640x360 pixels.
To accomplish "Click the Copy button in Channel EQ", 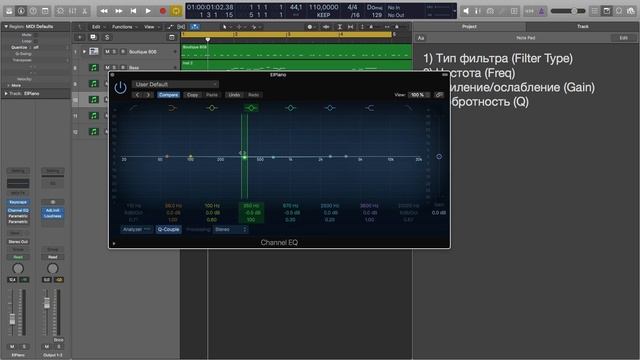I will (x=192, y=95).
